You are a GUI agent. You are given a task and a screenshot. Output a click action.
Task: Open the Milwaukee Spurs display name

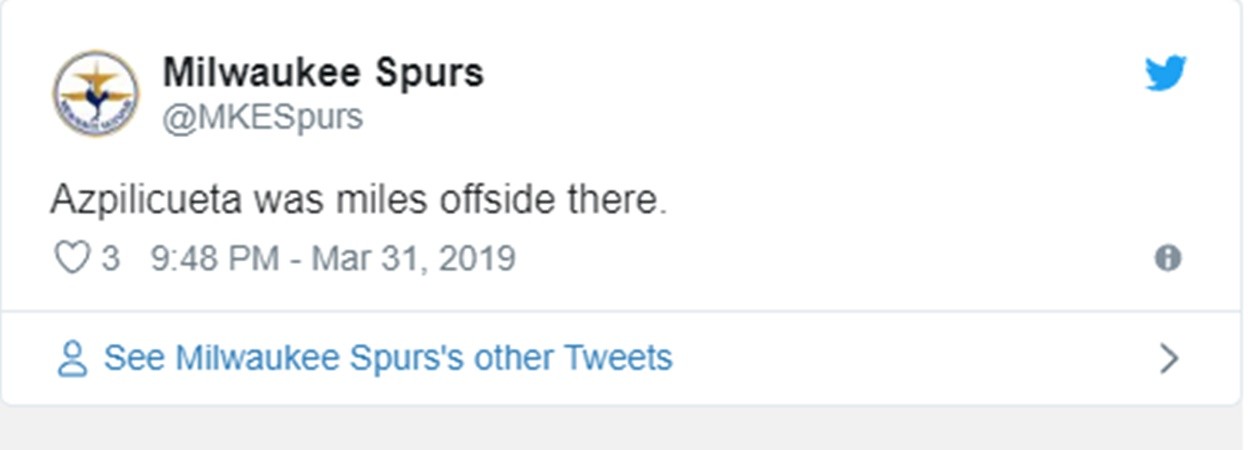coord(323,72)
